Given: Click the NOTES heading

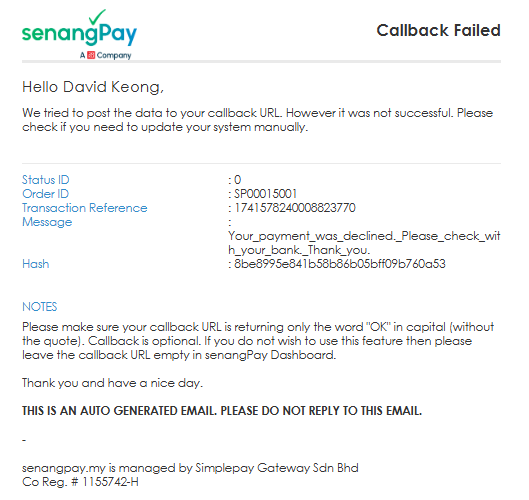Looking at the screenshot, I should click(x=39, y=307).
